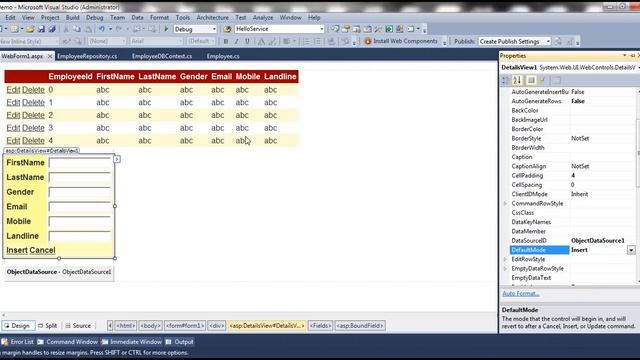Click the Undo toolbar icon
This screenshot has width=640, height=360.
pos(101,29)
